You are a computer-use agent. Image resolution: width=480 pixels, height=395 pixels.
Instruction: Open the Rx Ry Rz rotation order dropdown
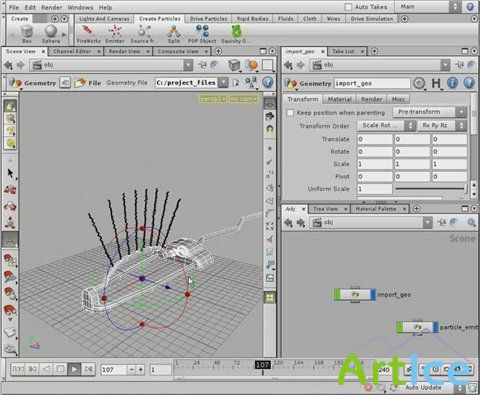(442, 125)
